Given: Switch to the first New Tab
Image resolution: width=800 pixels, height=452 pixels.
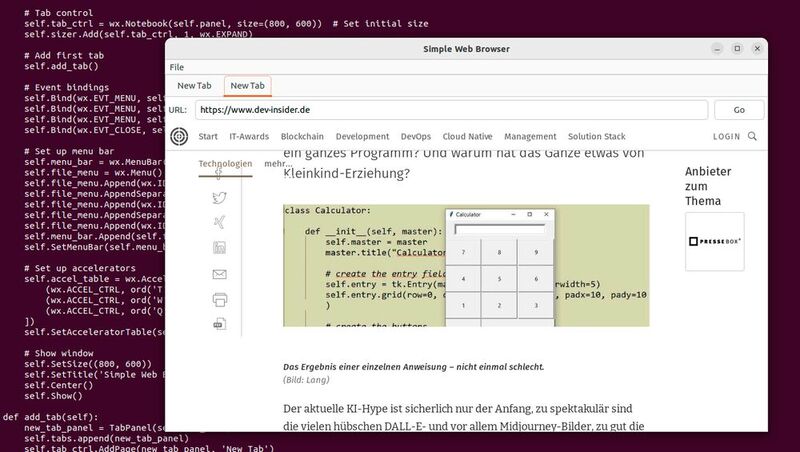Looking at the screenshot, I should click(195, 86).
